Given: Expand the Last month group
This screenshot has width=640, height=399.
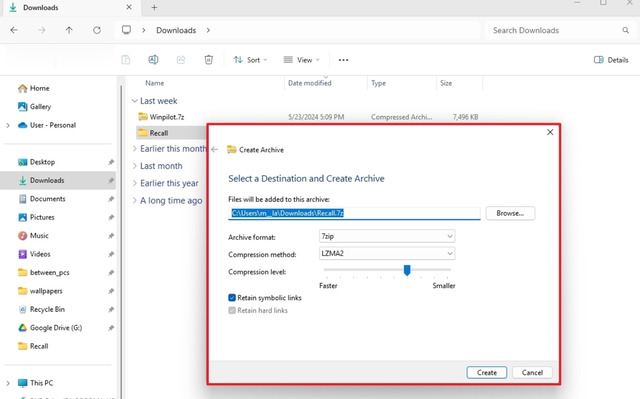Looking at the screenshot, I should pyautogui.click(x=134, y=166).
